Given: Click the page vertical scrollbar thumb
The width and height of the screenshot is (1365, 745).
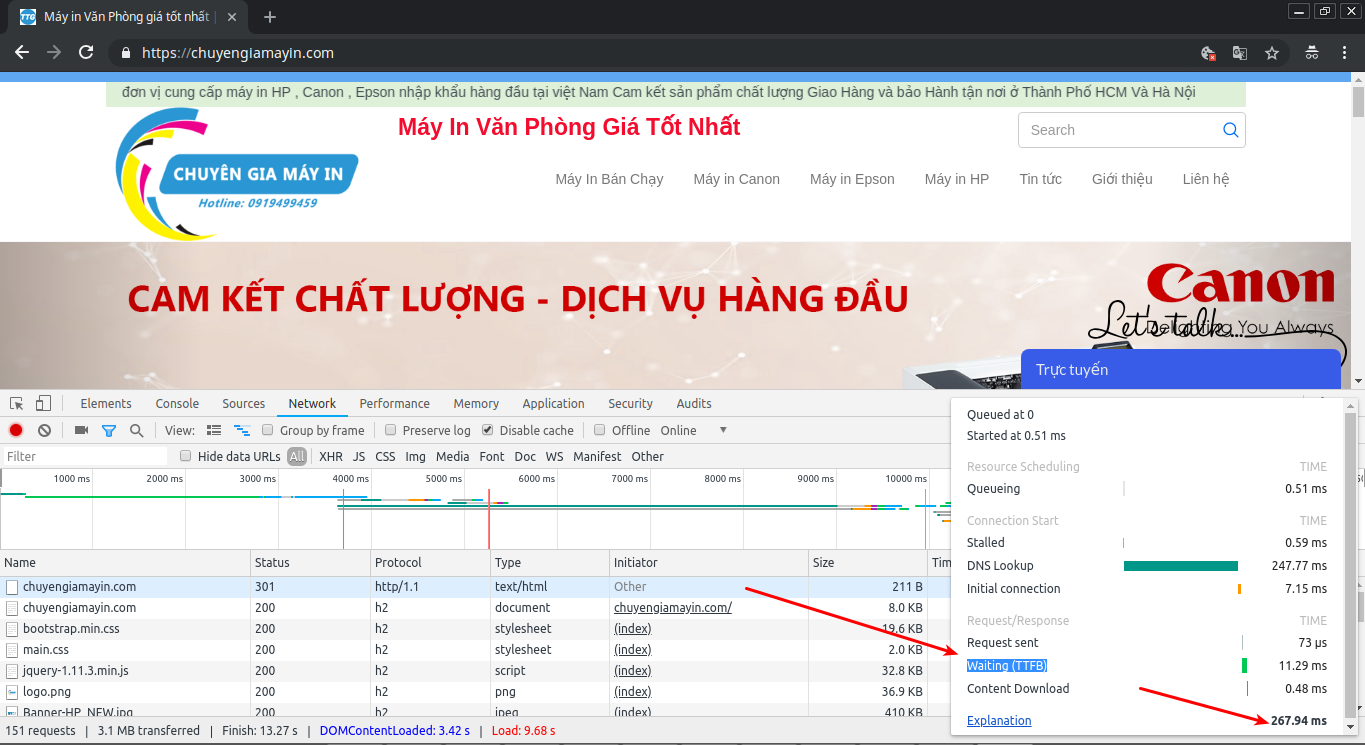Looking at the screenshot, I should (x=1358, y=102).
